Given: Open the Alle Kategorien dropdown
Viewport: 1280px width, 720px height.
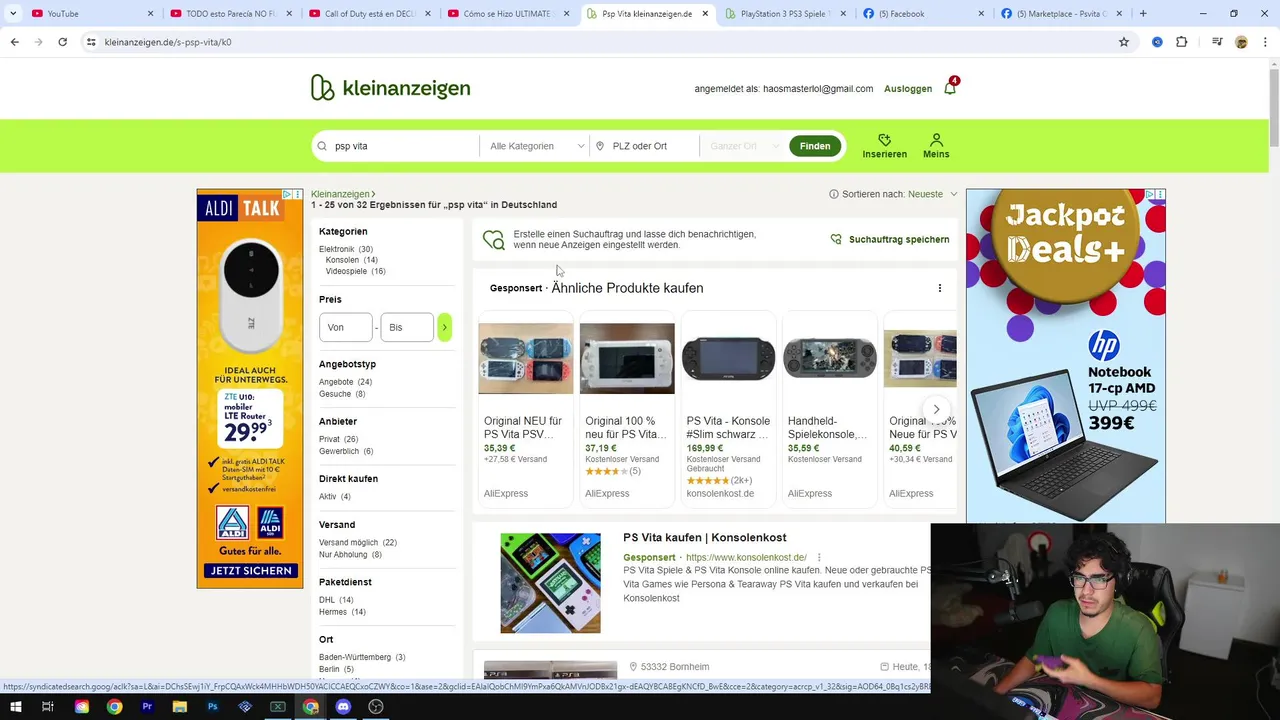Looking at the screenshot, I should click(536, 146).
